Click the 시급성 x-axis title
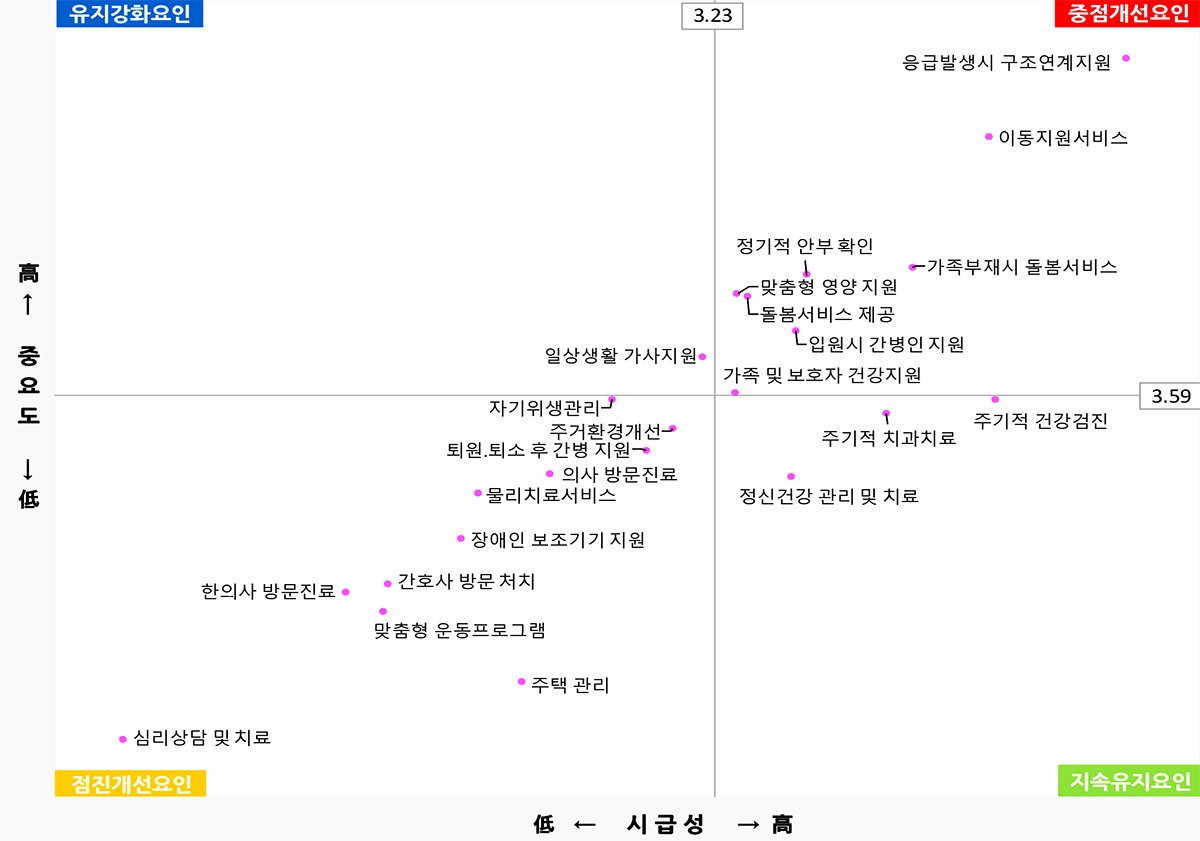The image size is (1200, 841). [x=666, y=824]
